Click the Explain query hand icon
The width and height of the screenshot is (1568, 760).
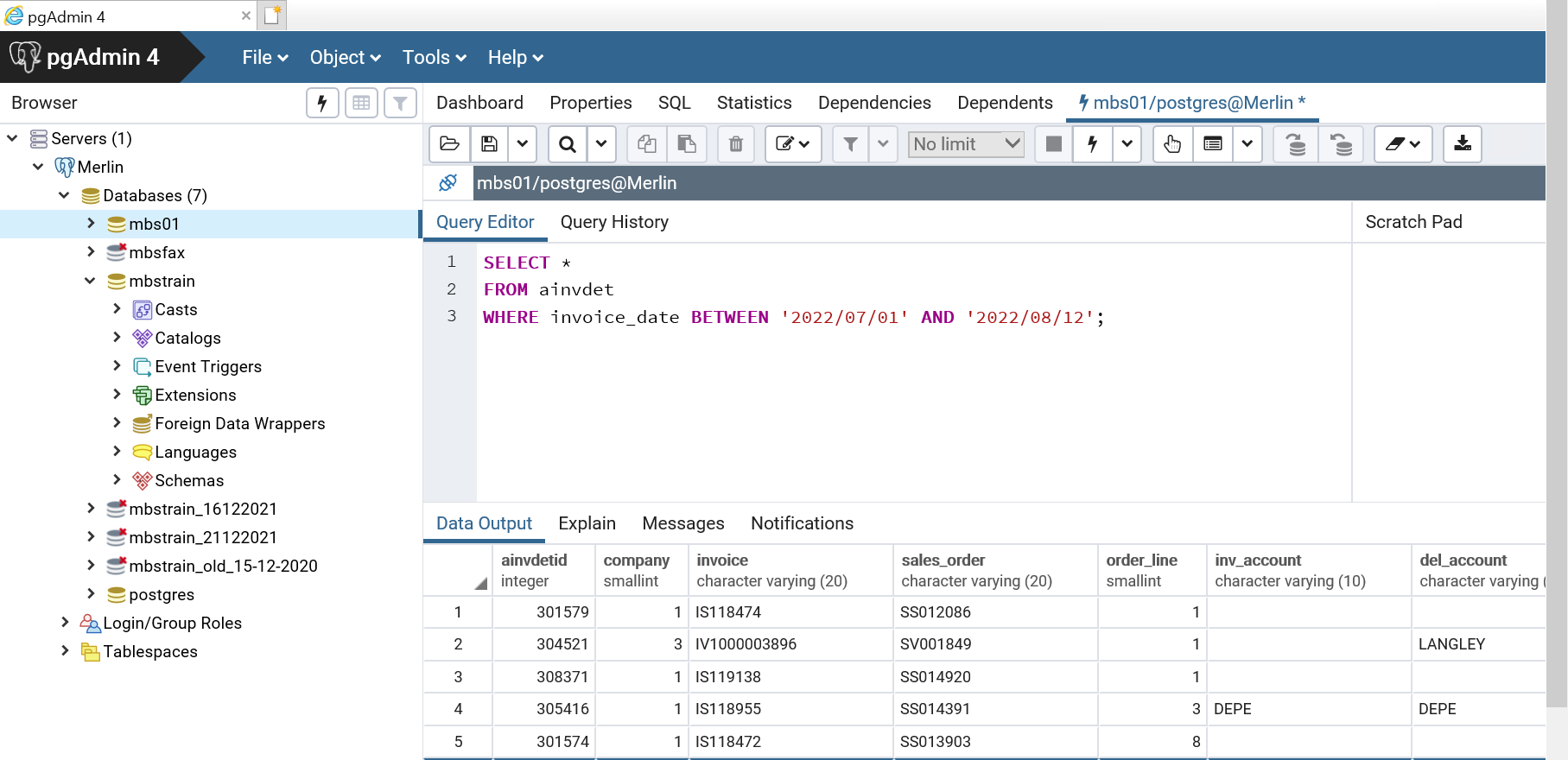point(1172,144)
